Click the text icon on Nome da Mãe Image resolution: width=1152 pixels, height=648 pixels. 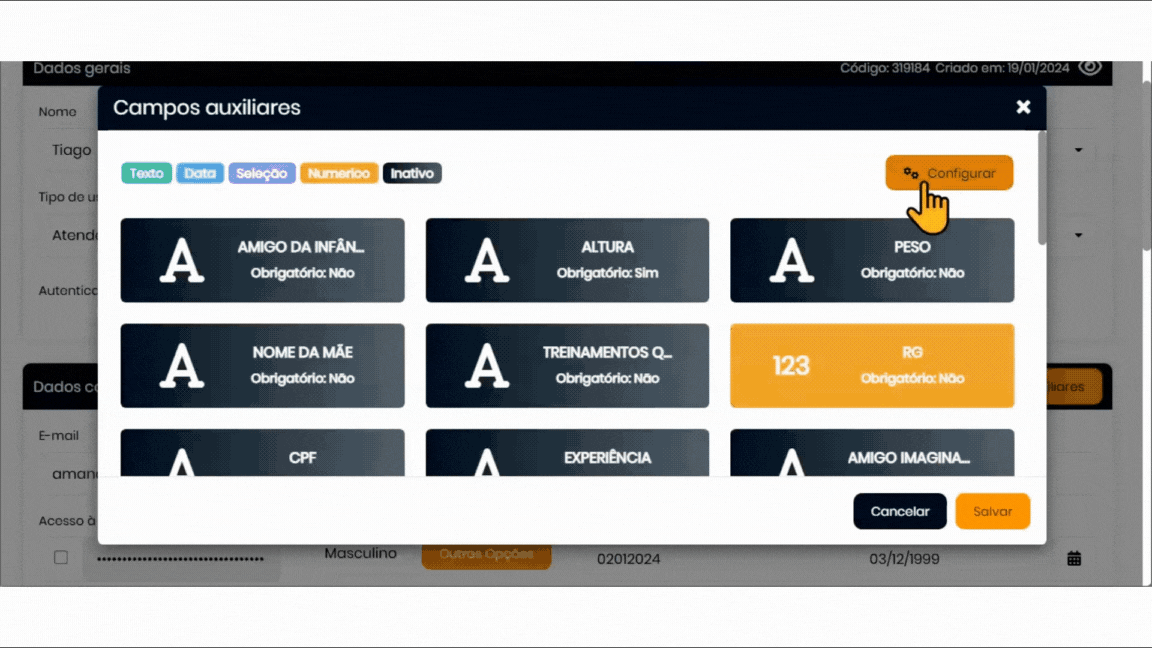coord(182,366)
